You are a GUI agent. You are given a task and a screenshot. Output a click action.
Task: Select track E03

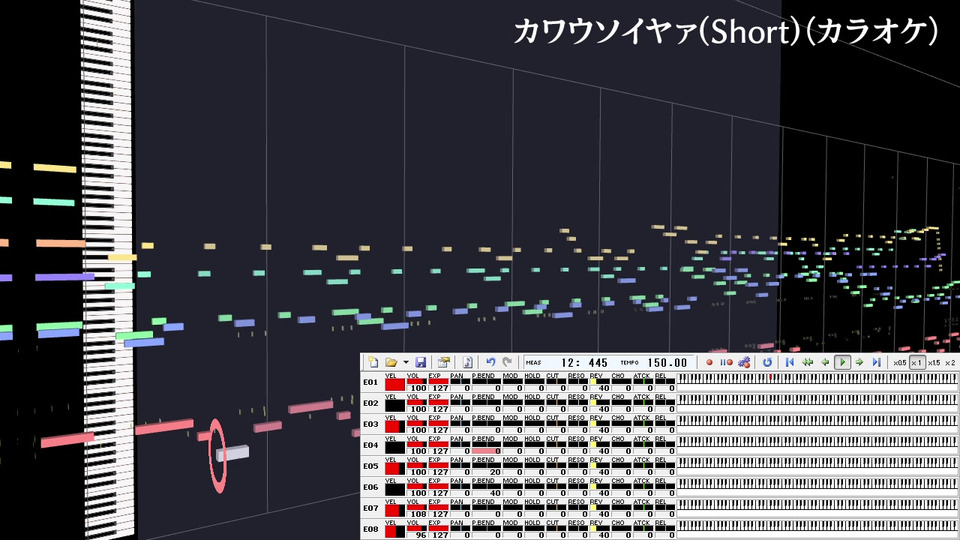tap(371, 424)
